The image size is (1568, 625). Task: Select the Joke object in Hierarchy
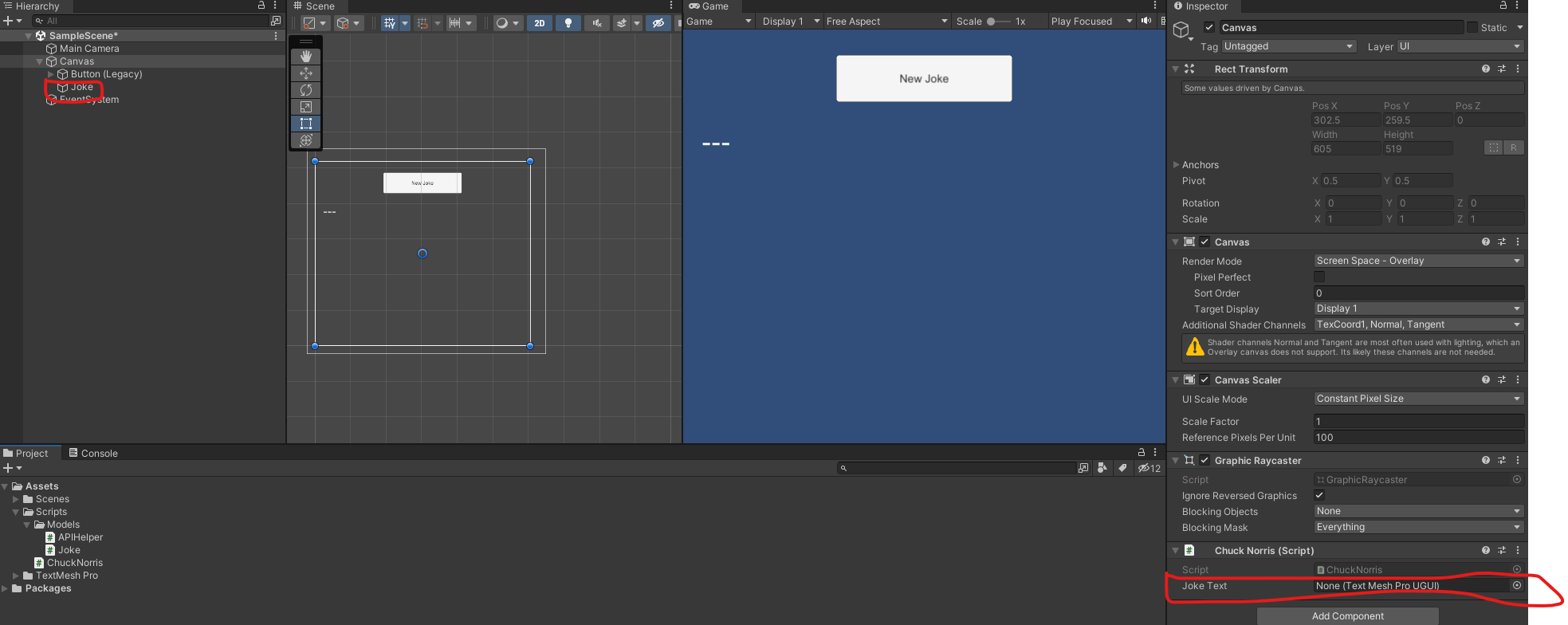point(82,88)
